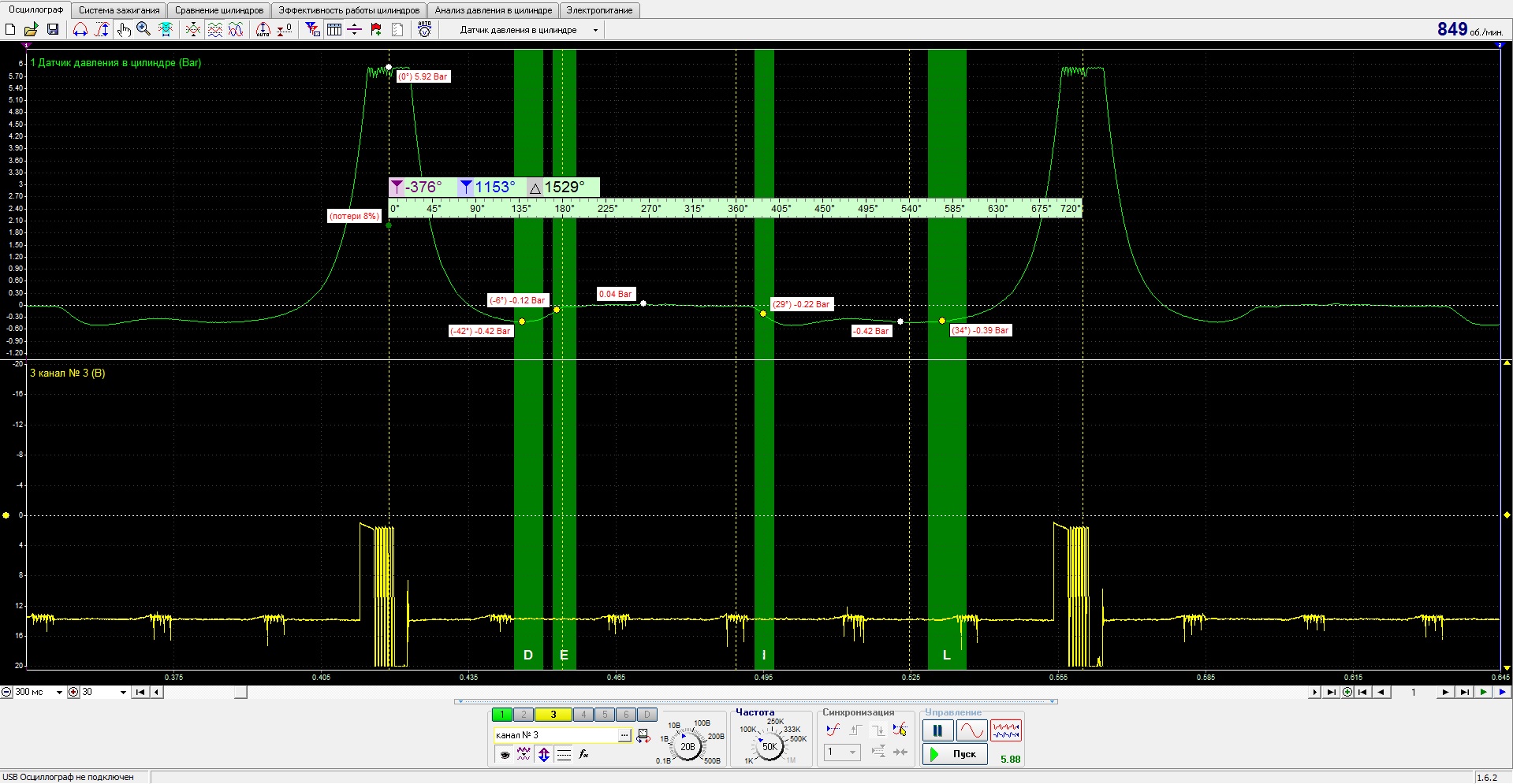Toggle channel 2 button
The width and height of the screenshot is (1513, 784).
(523, 715)
